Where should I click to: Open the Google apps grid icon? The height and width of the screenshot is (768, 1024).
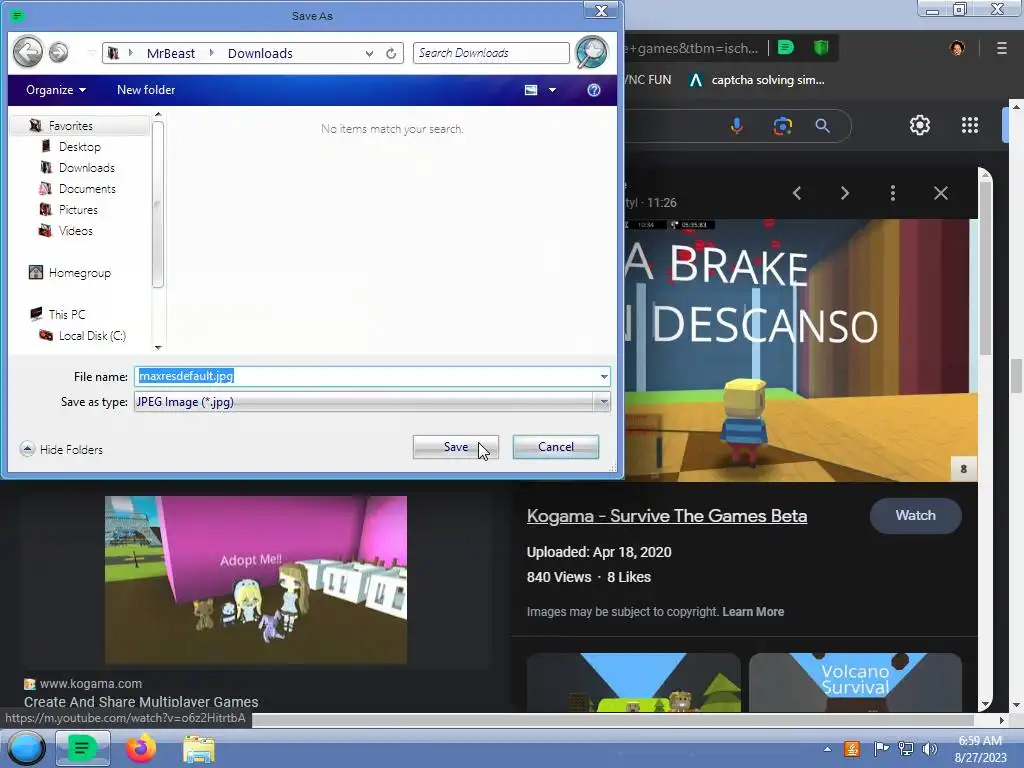point(970,125)
